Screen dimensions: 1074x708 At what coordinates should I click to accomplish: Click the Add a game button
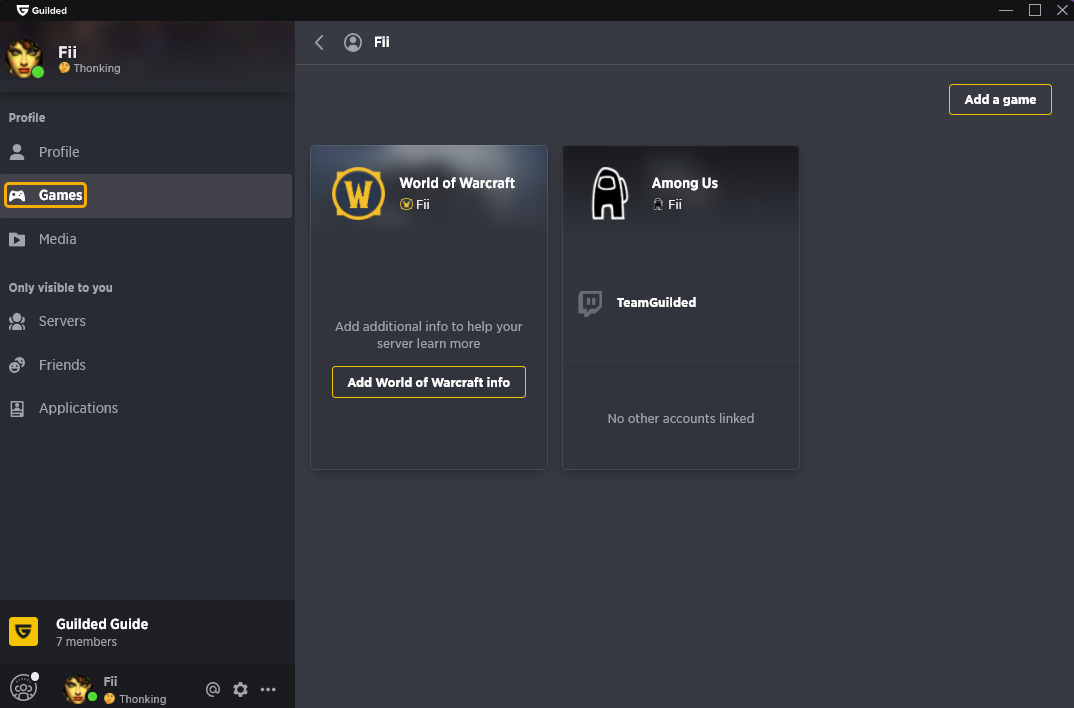[x=1000, y=100]
